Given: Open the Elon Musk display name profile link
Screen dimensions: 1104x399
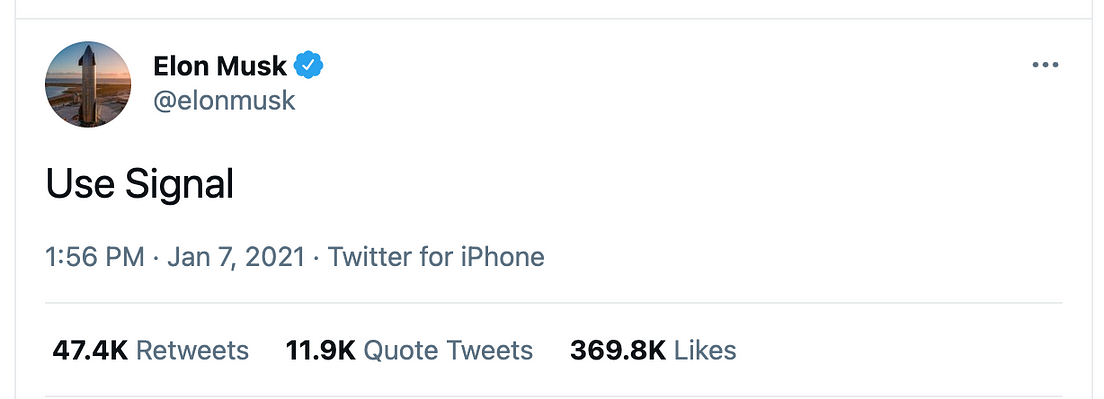Looking at the screenshot, I should coord(220,66).
